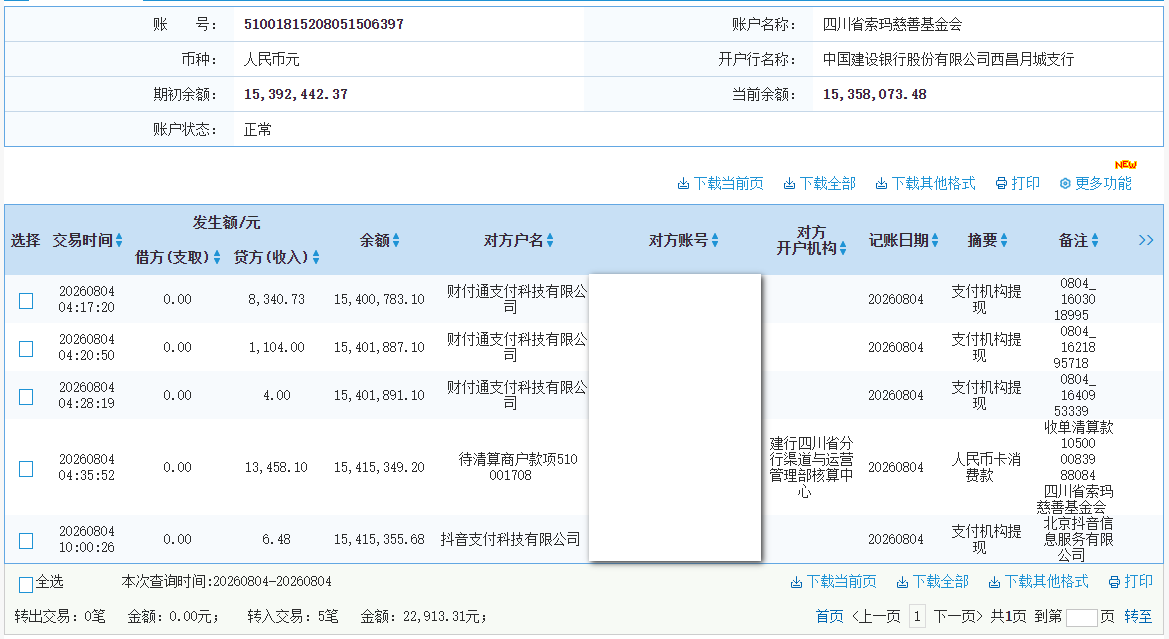Image resolution: width=1169 pixels, height=639 pixels.
Task: Open 更多功能 more functions
Action: tap(1096, 183)
